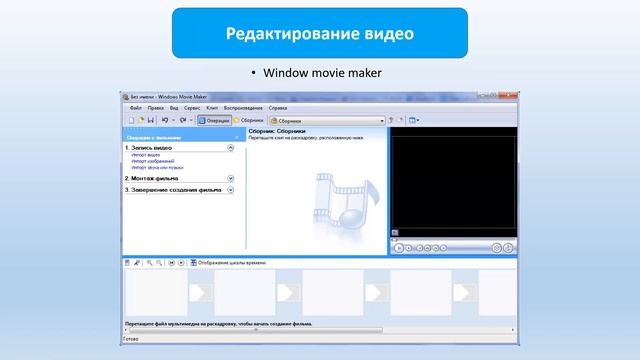Image resolution: width=640 pixels, height=360 pixels.
Task: Click the storyboard scrollbar right arrow
Action: [513, 330]
